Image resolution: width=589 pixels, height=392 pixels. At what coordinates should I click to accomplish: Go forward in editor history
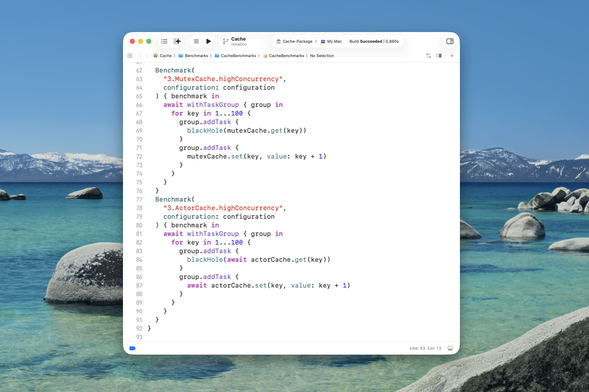(147, 56)
